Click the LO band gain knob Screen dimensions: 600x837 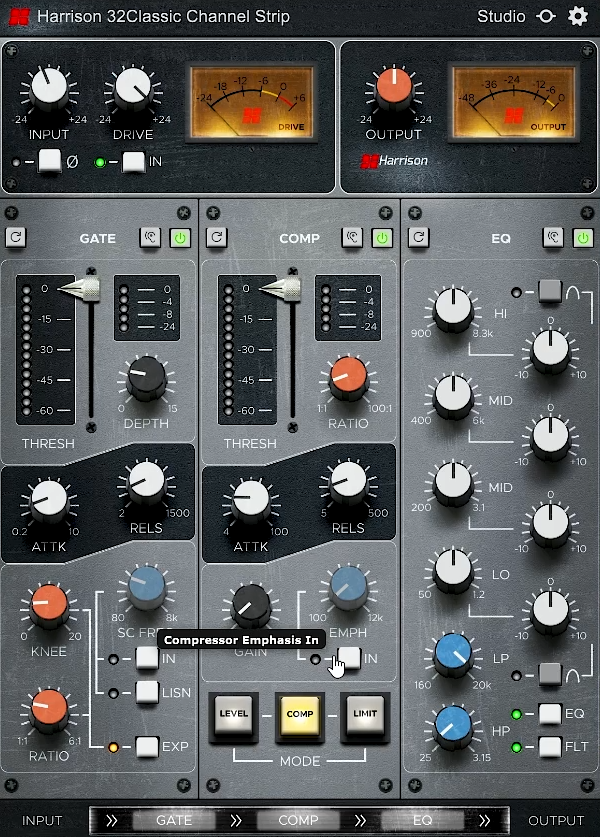[550, 613]
